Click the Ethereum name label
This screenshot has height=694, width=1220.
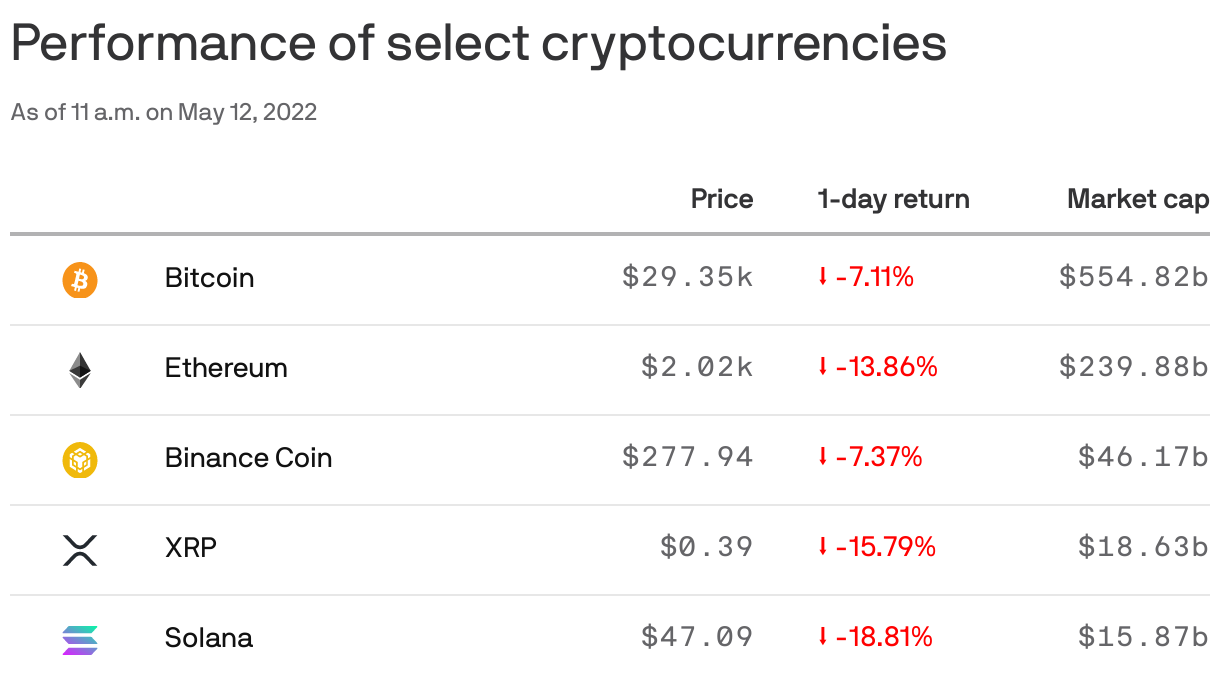click(x=226, y=367)
